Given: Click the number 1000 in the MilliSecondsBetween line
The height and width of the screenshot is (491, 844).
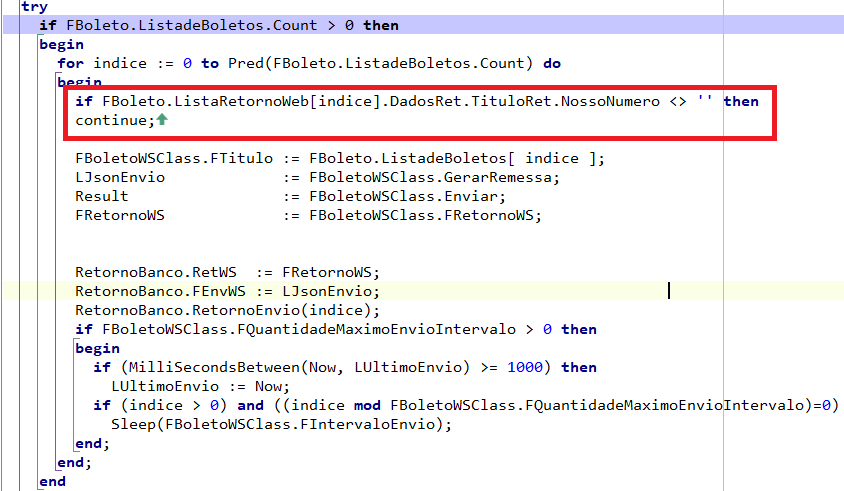Looking at the screenshot, I should [525, 368].
